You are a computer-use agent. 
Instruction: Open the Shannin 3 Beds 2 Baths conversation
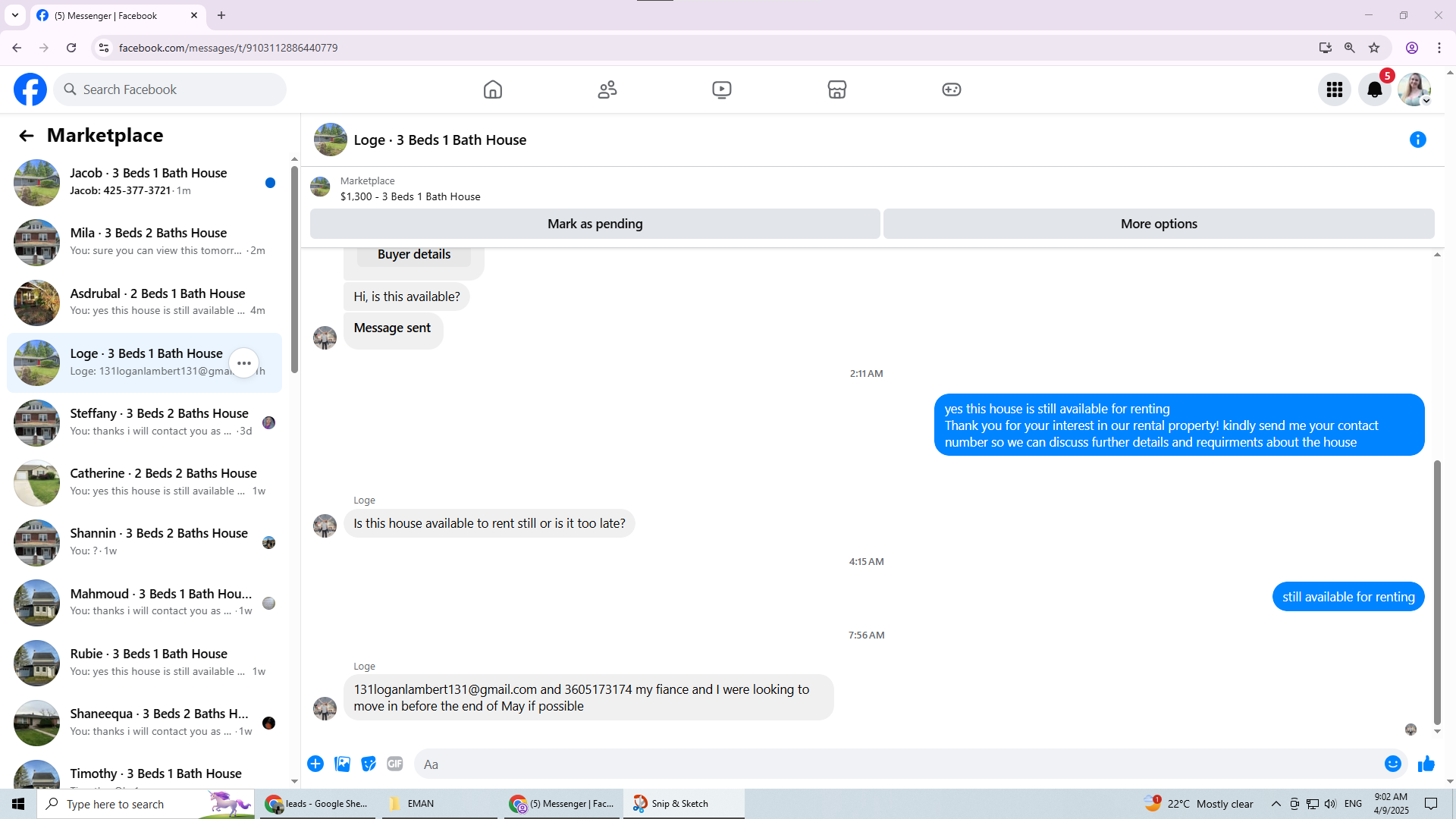tap(144, 543)
